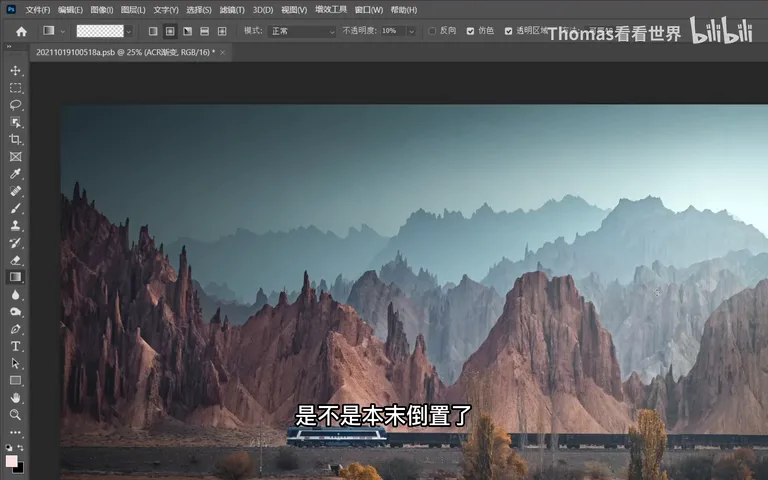Open the 图层(L) menu

(x=133, y=10)
